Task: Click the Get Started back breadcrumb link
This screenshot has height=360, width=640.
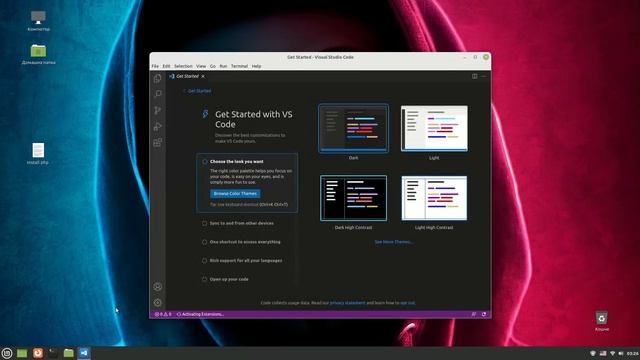Action: [x=197, y=91]
